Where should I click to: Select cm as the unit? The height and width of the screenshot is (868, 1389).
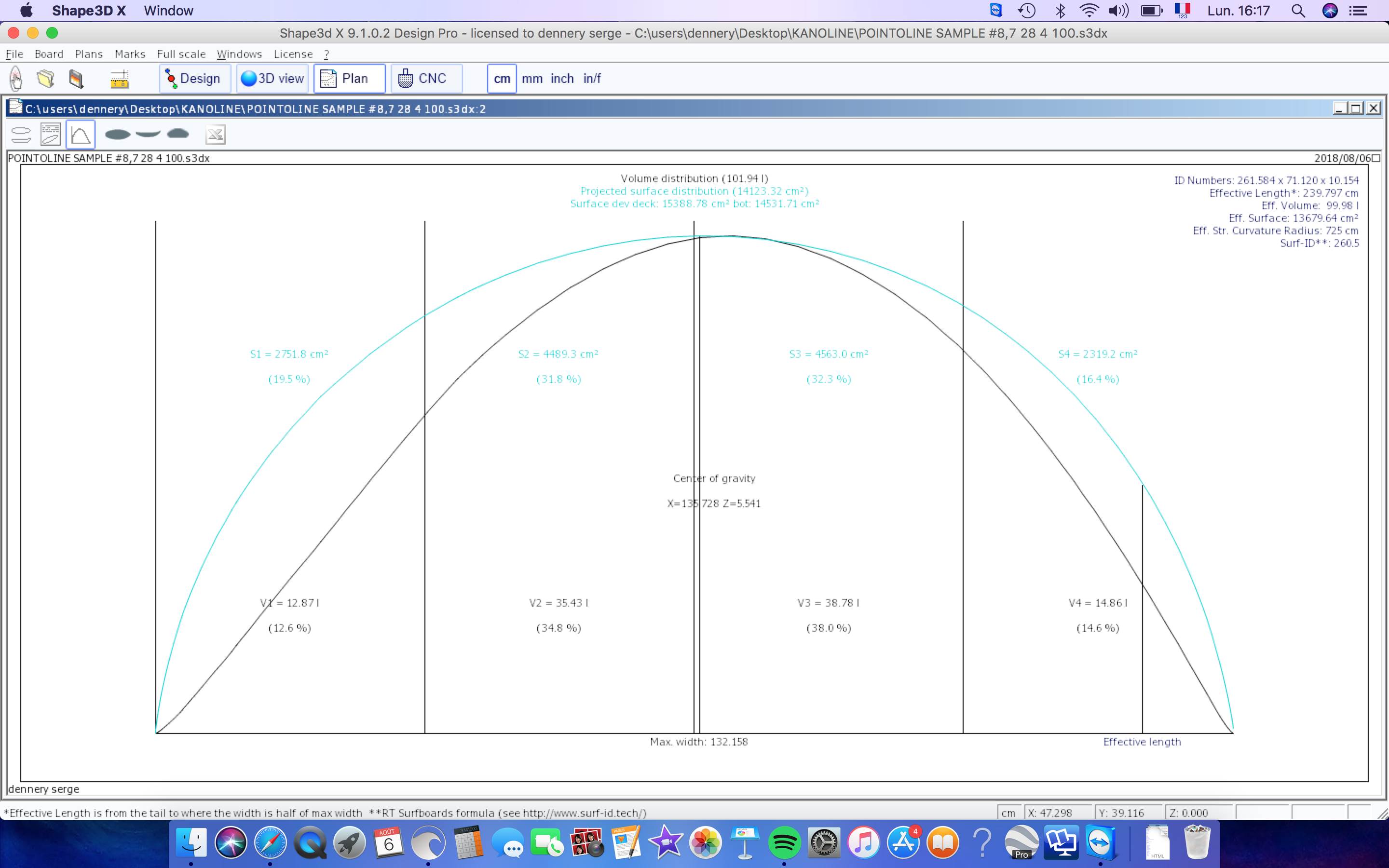tap(502, 79)
